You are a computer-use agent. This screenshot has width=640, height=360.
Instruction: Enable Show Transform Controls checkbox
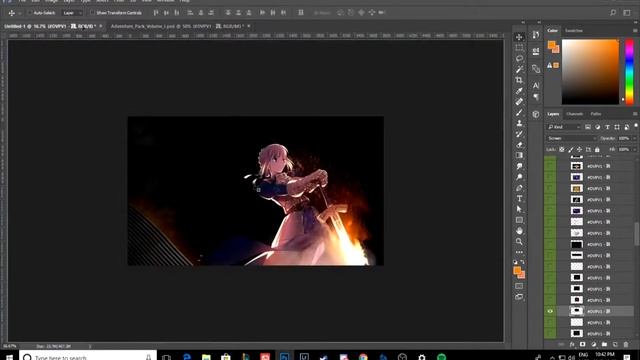pos(92,13)
